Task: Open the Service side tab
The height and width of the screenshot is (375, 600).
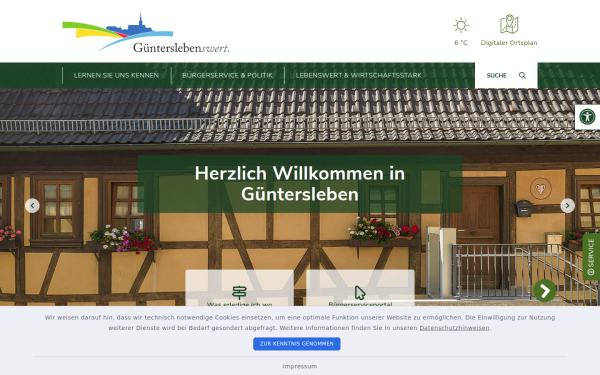Action: [x=591, y=256]
